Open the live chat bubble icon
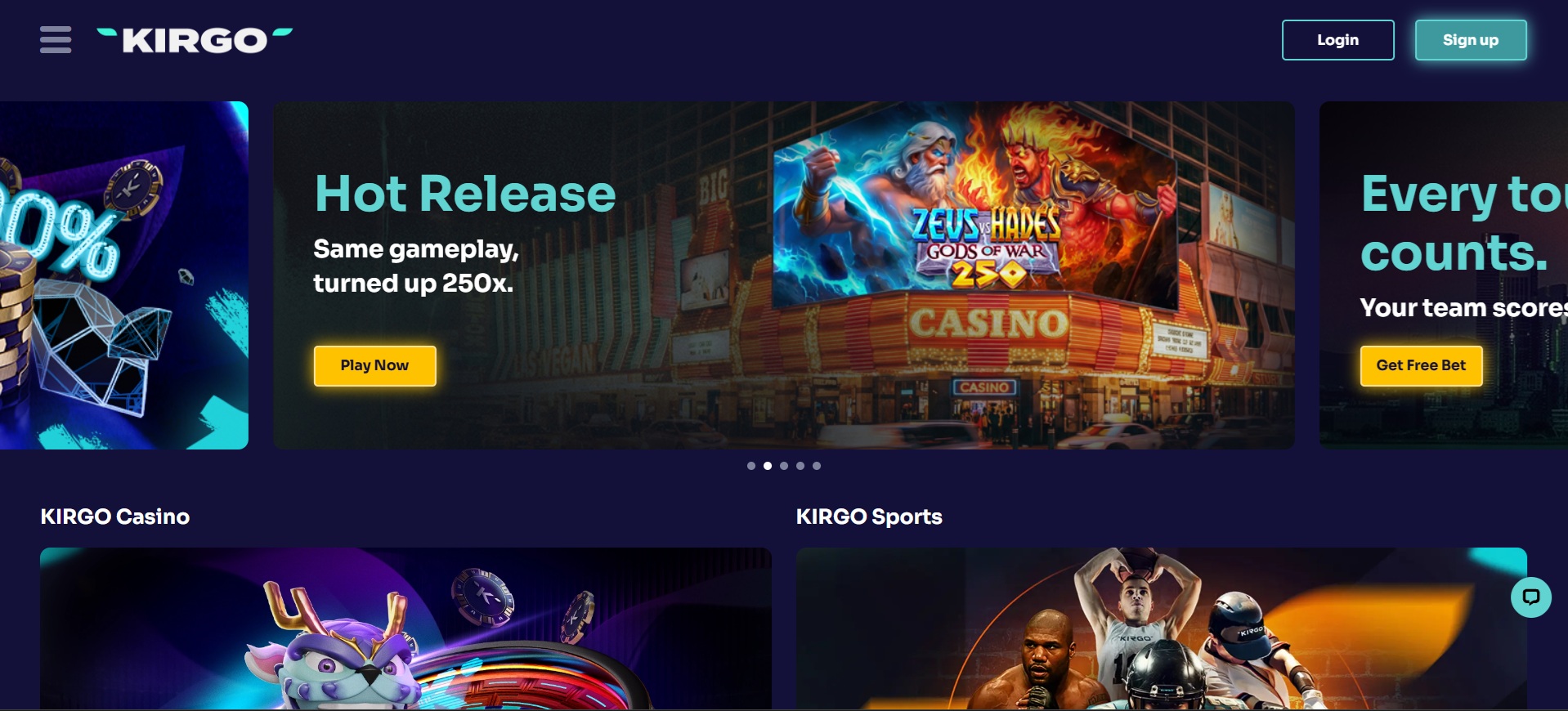 click(1530, 597)
